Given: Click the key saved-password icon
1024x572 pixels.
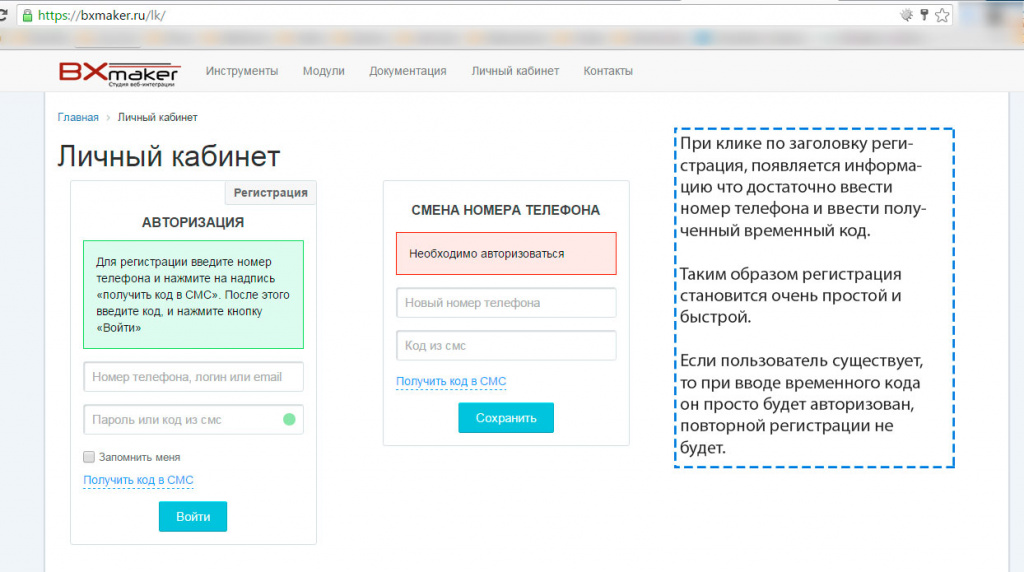Looking at the screenshot, I should click(924, 15).
